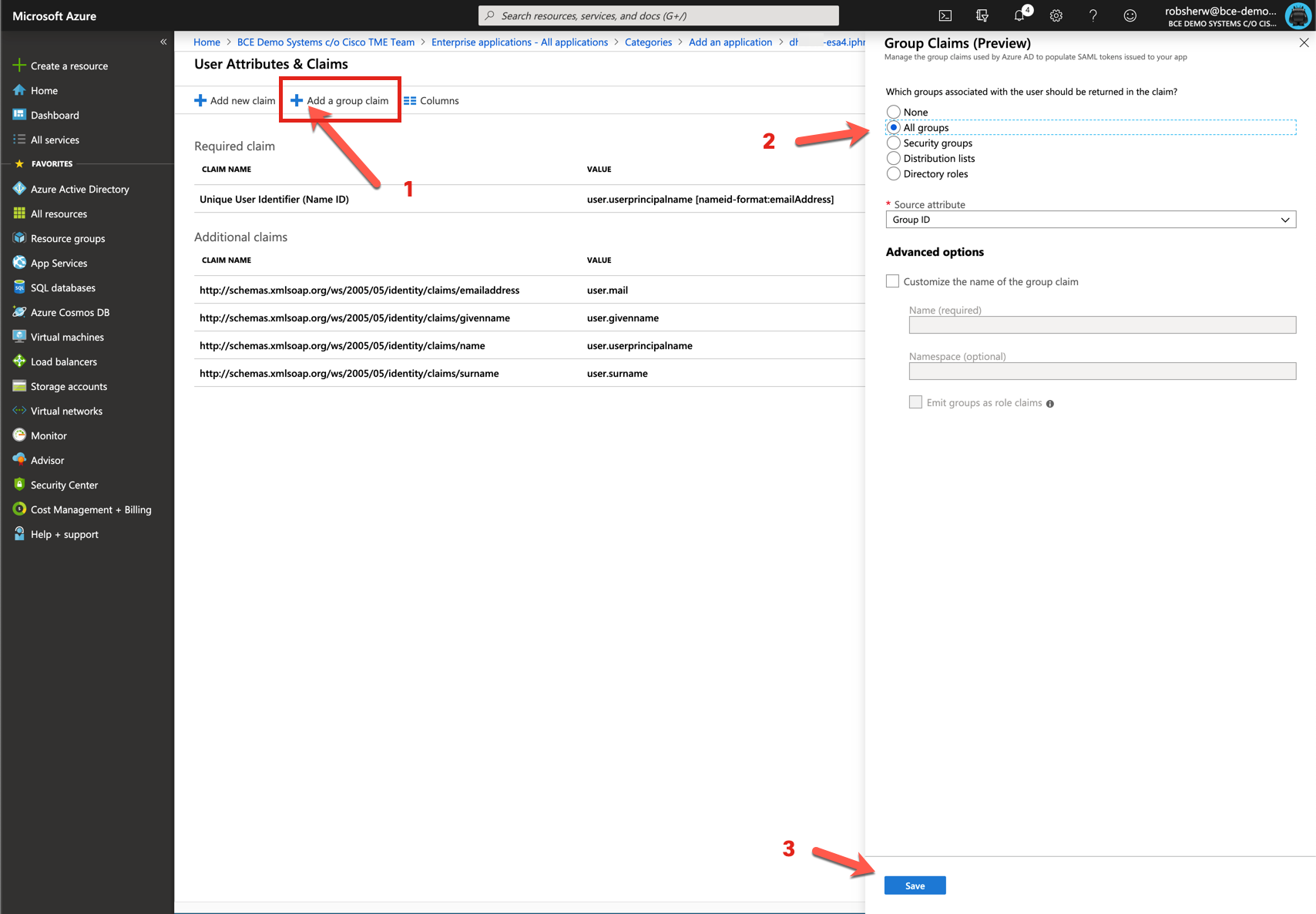Click the Microsoft Azure portal title
This screenshot has height=914, width=1316.
pos(54,15)
